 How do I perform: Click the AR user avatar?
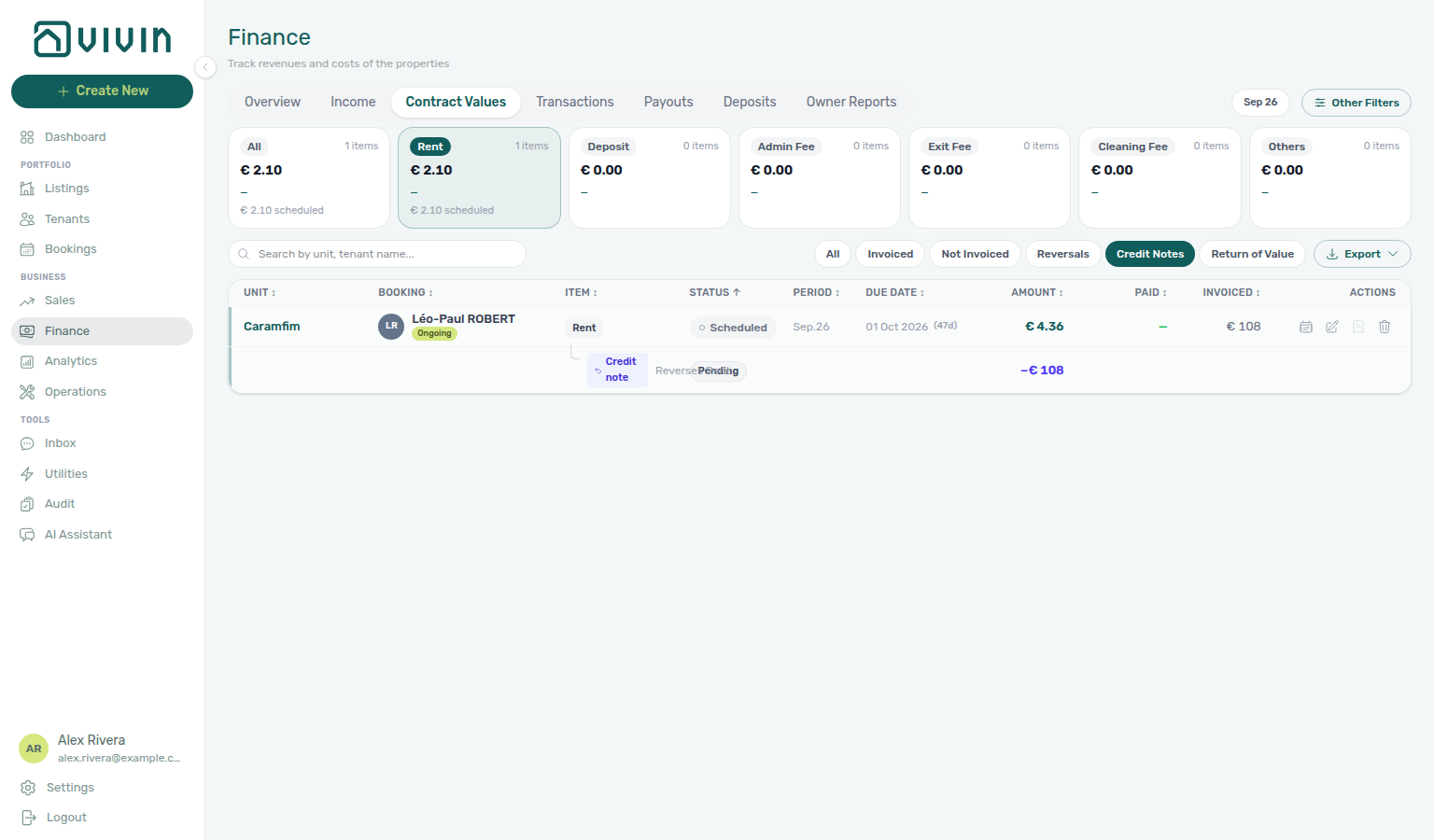(x=34, y=749)
